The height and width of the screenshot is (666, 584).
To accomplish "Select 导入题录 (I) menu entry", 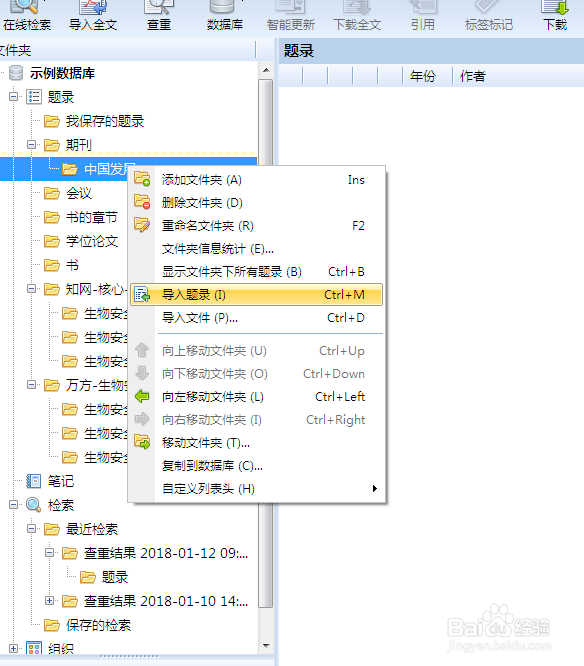I will 257,294.
